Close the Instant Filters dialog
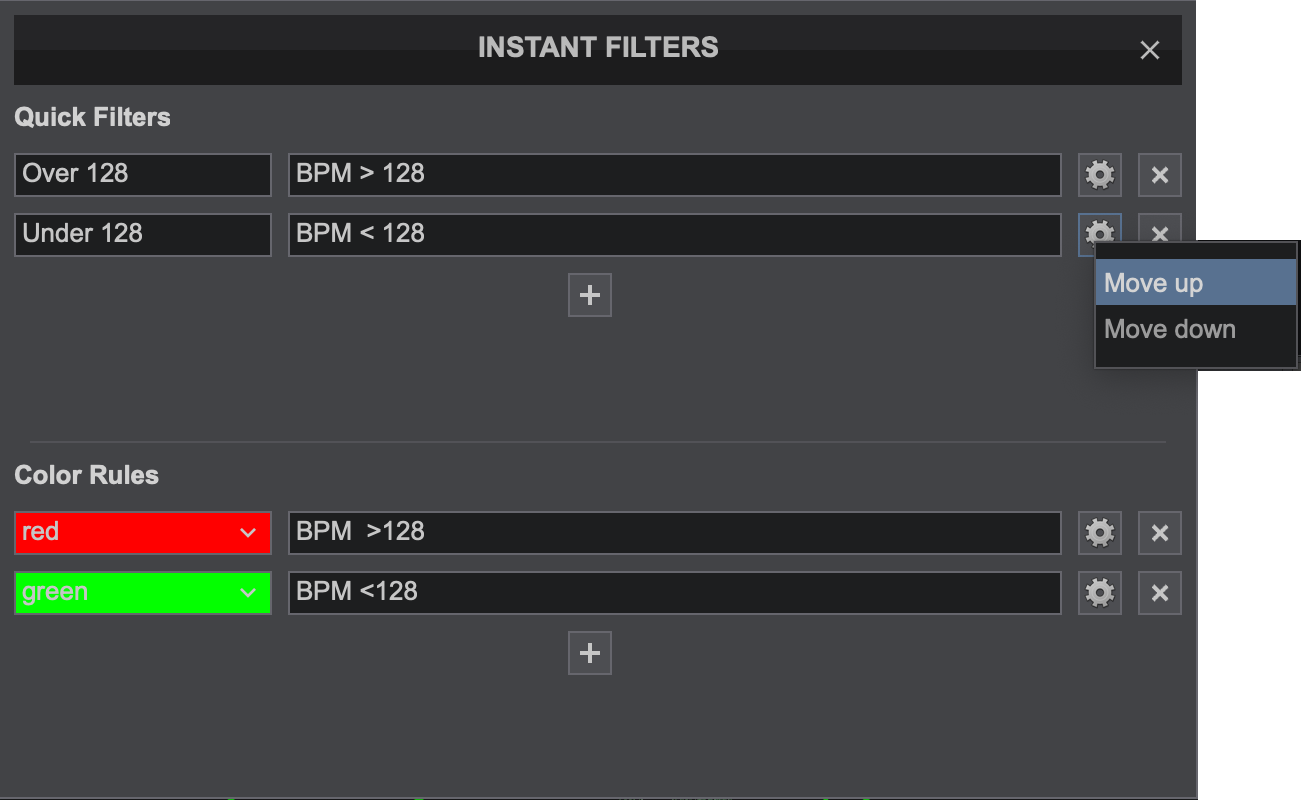1301x800 pixels. coord(1150,50)
